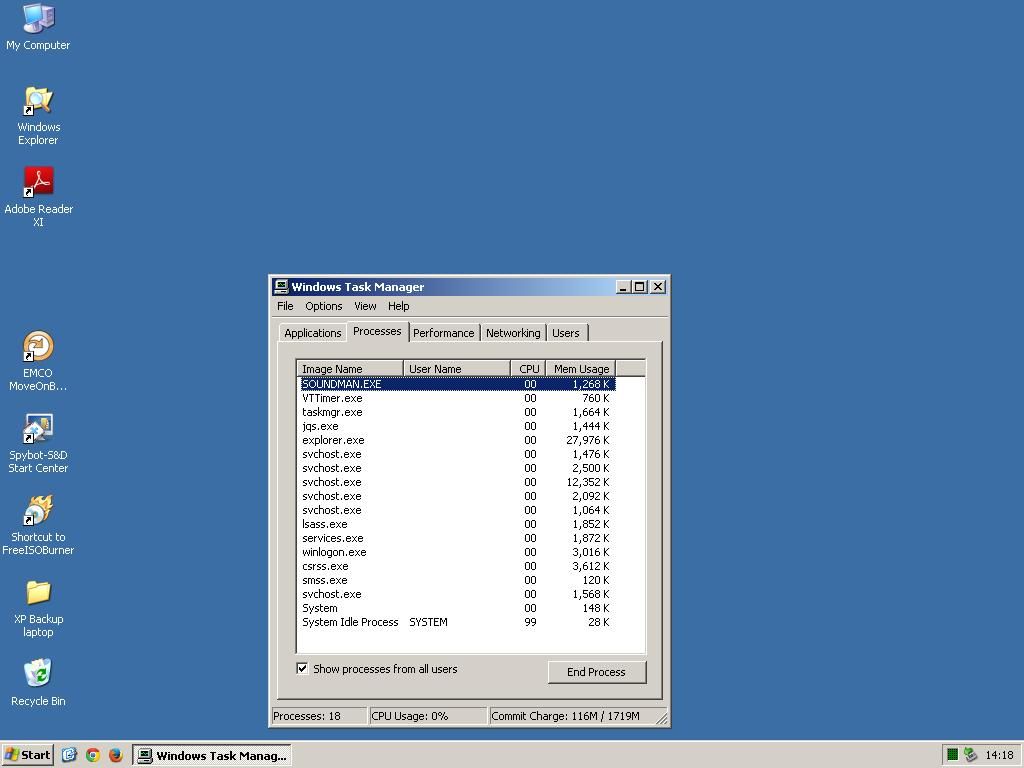
Task: Sort by the Mem Usage column header
Action: click(x=581, y=369)
